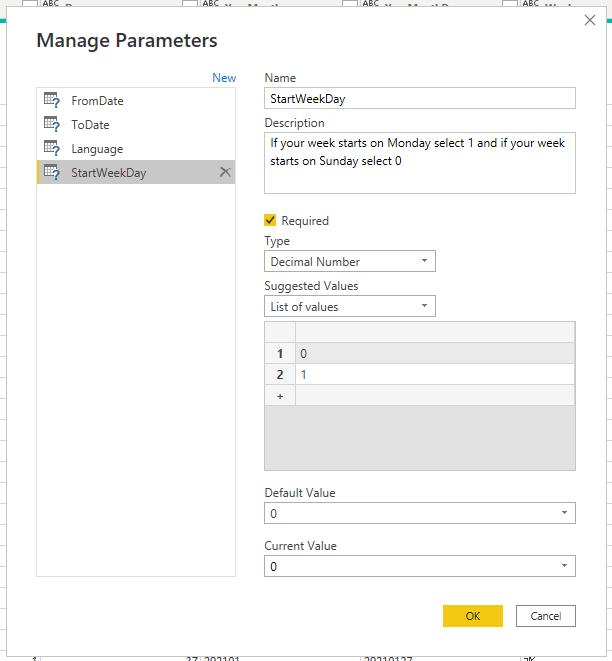Focus the Name text field

(420, 98)
